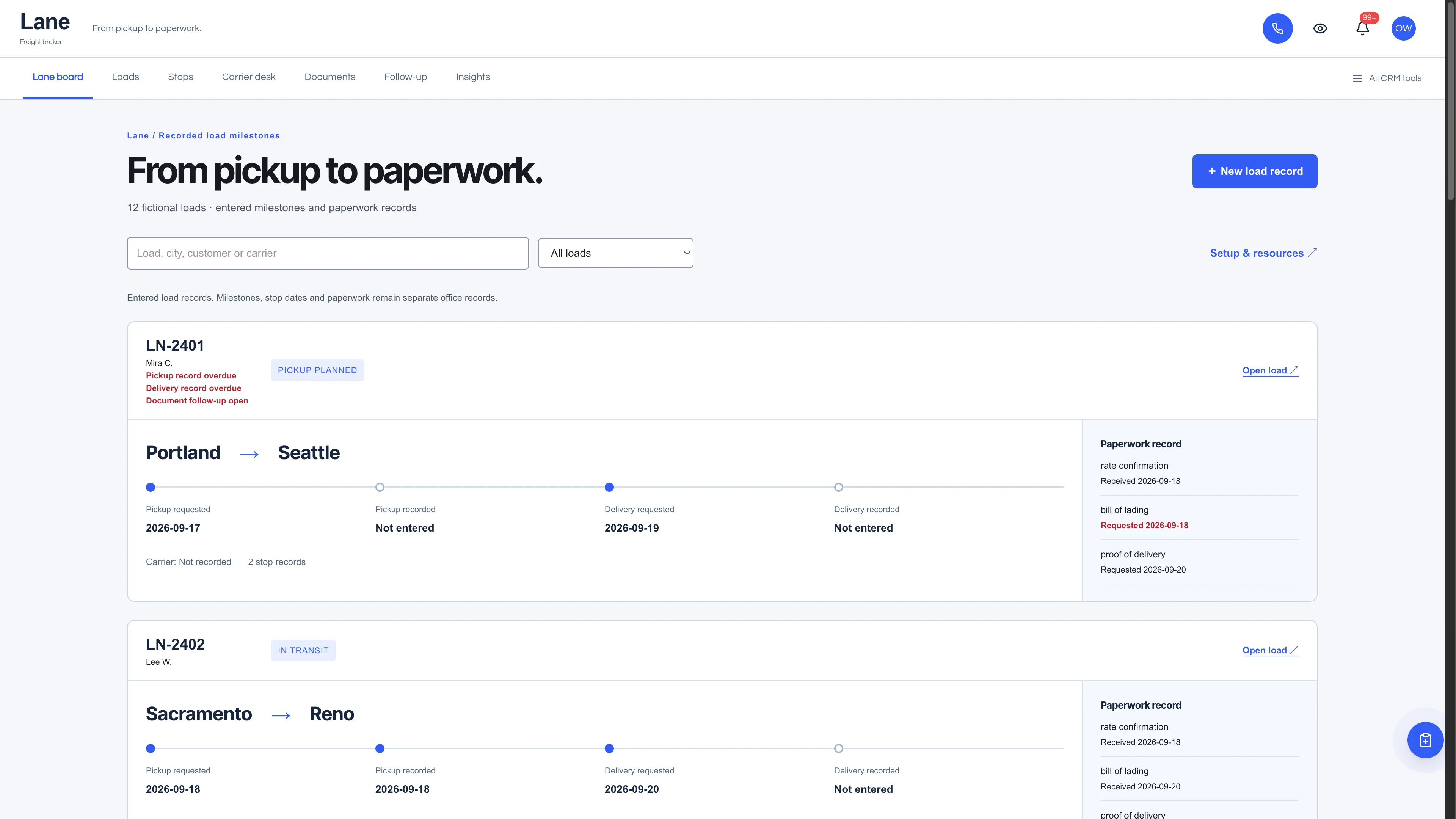
Task: Go to the Insights tab
Action: pyautogui.click(x=472, y=77)
